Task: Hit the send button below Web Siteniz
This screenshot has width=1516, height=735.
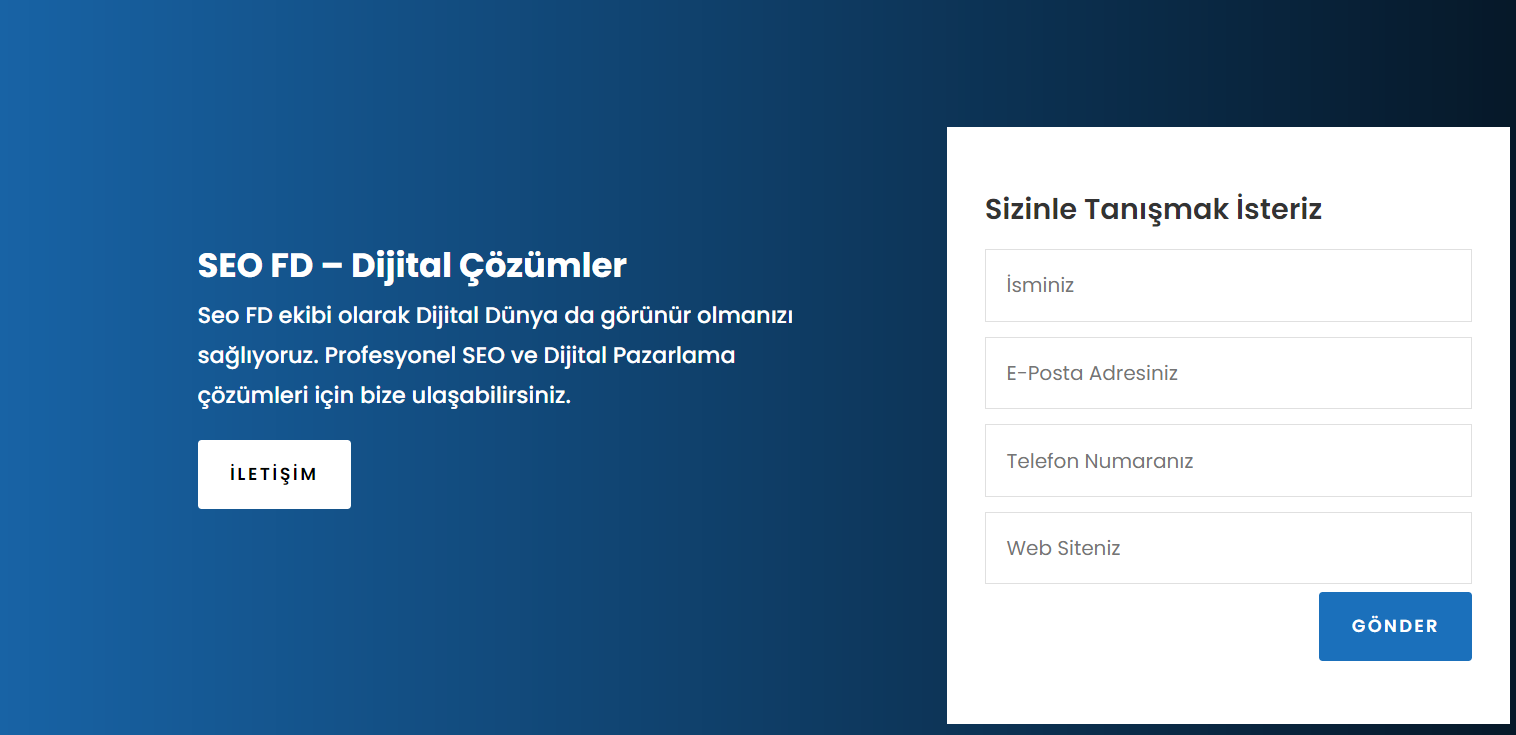Action: [x=1394, y=626]
